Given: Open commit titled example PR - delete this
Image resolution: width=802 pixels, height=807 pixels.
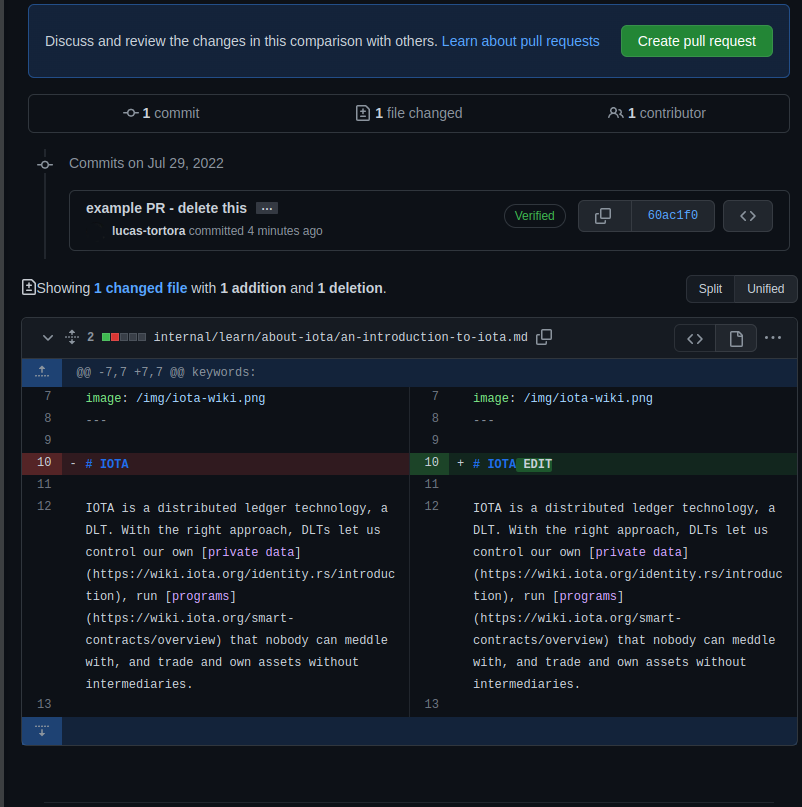Looking at the screenshot, I should point(166,208).
